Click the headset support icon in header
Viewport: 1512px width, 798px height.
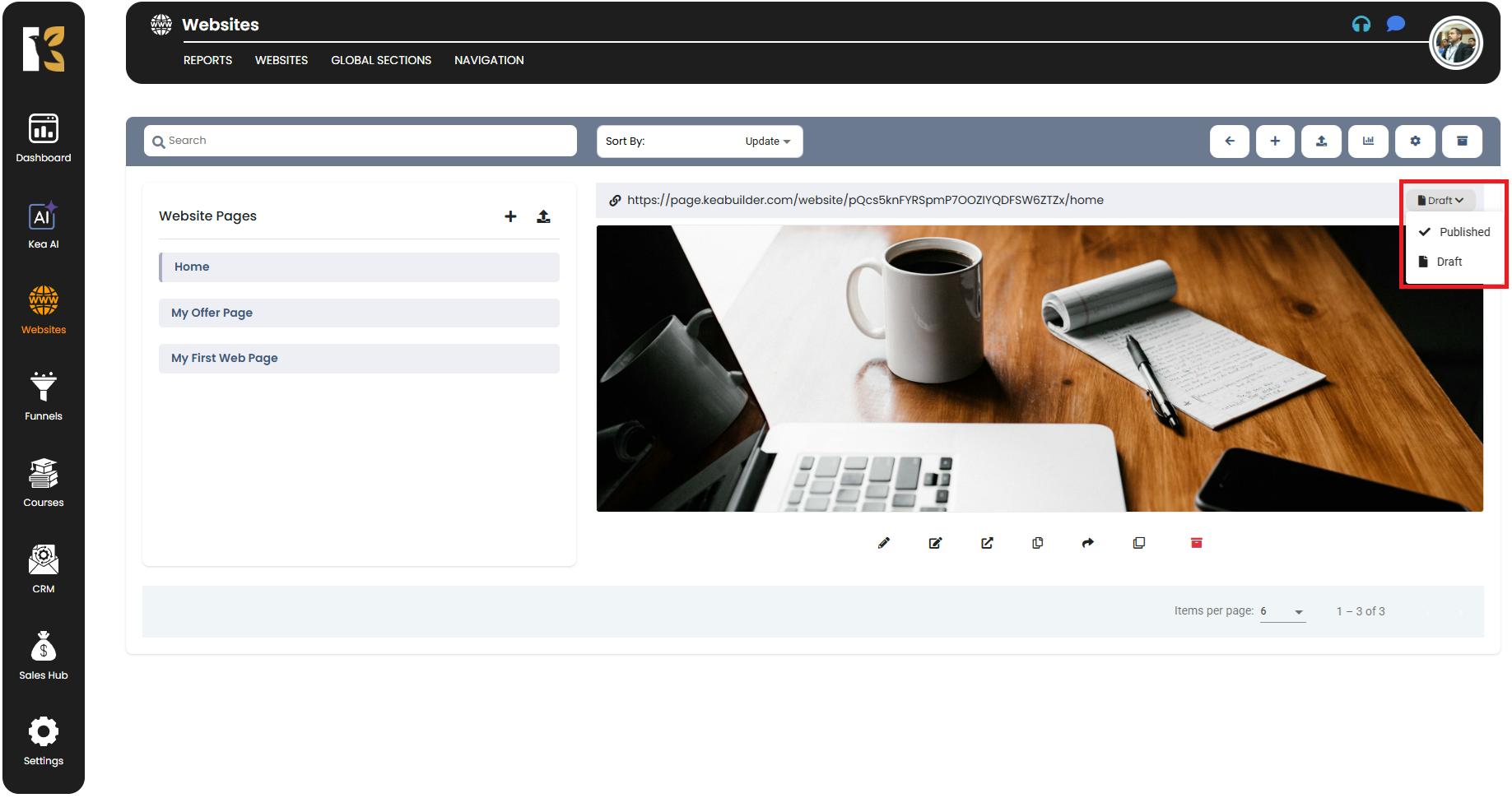[x=1361, y=25]
